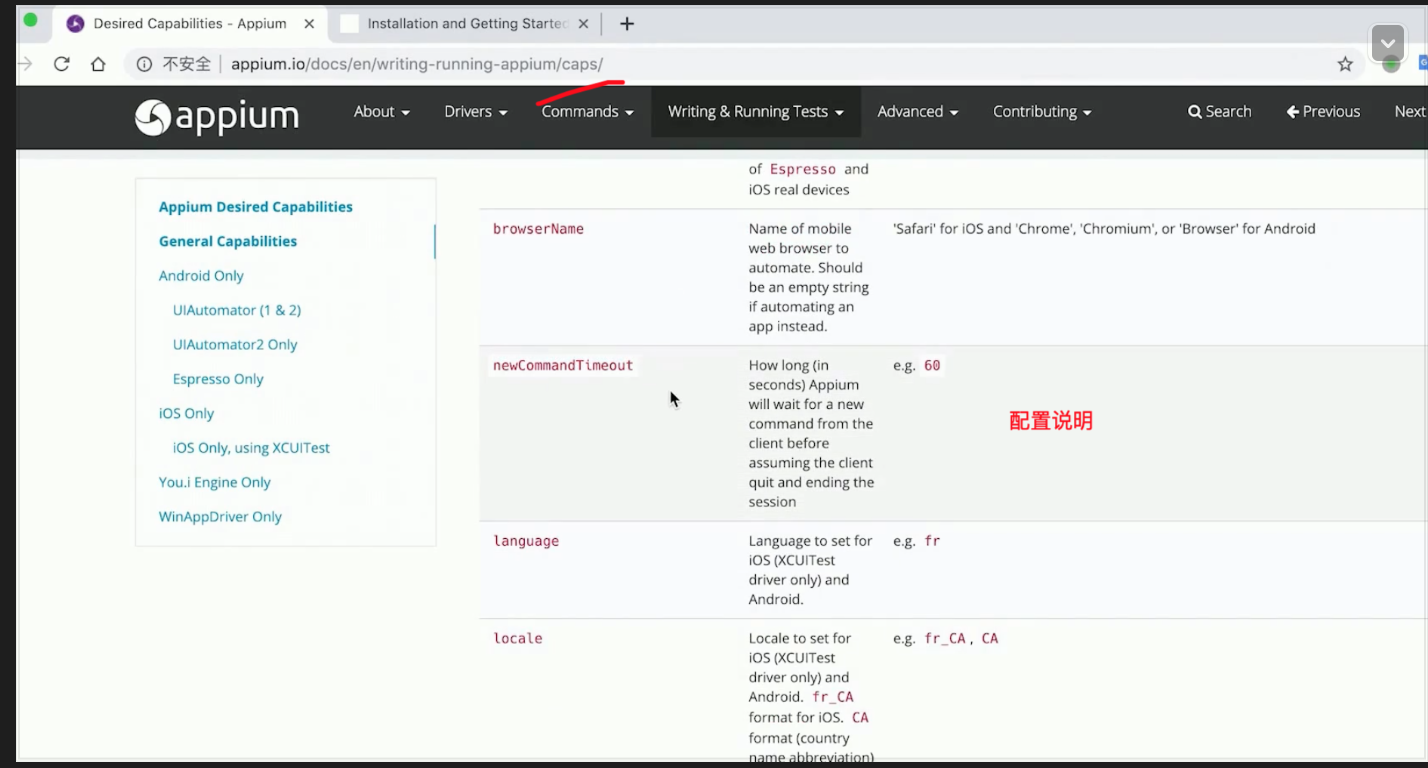Viewport: 1428px width, 768px height.
Task: Click the Appium logo
Action: (x=217, y=117)
